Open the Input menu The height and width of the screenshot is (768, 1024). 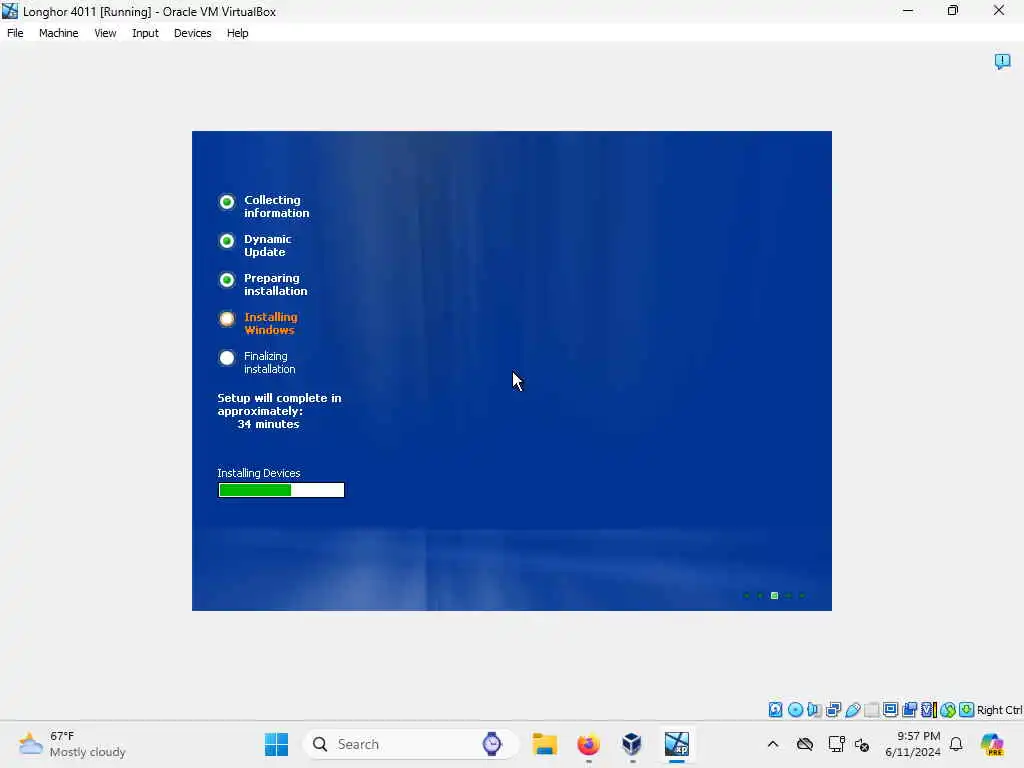[x=145, y=33]
